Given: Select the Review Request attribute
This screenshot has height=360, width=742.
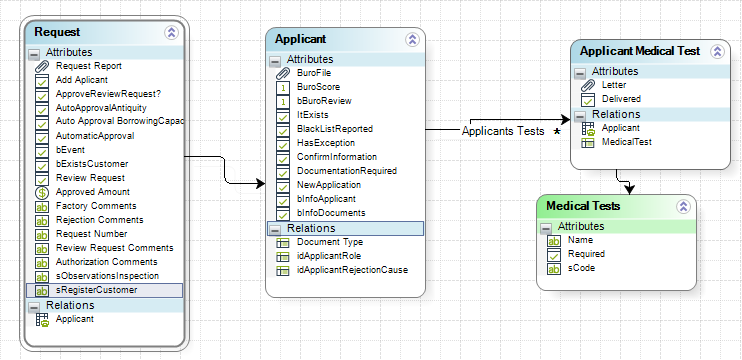Looking at the screenshot, I should [90, 178].
